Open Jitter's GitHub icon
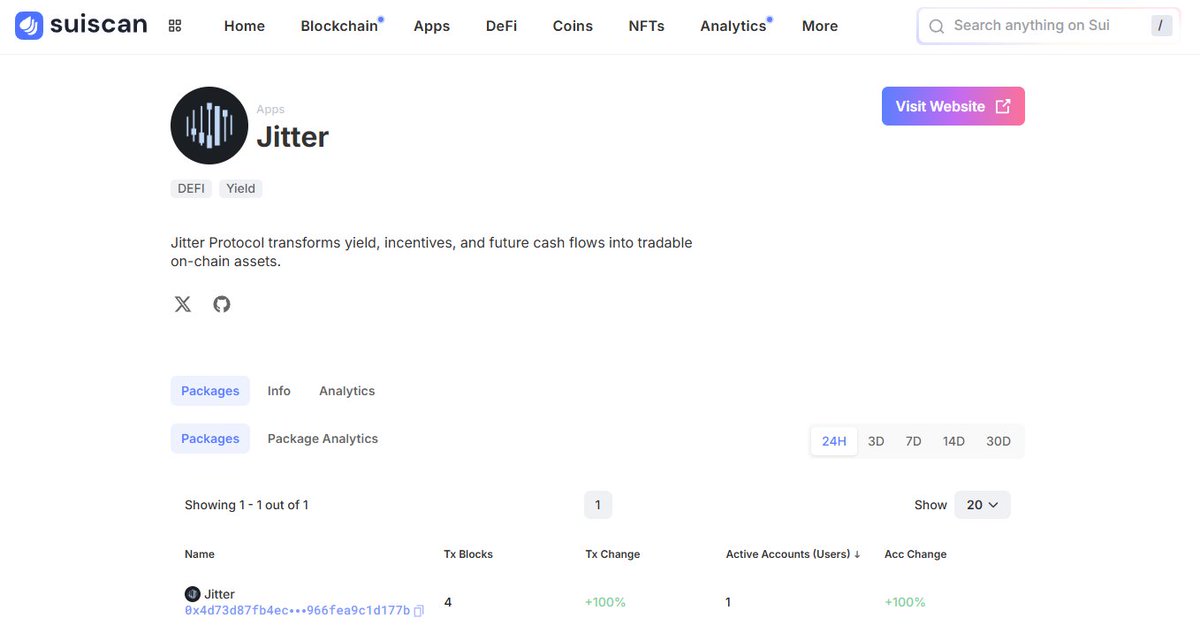 coord(222,304)
